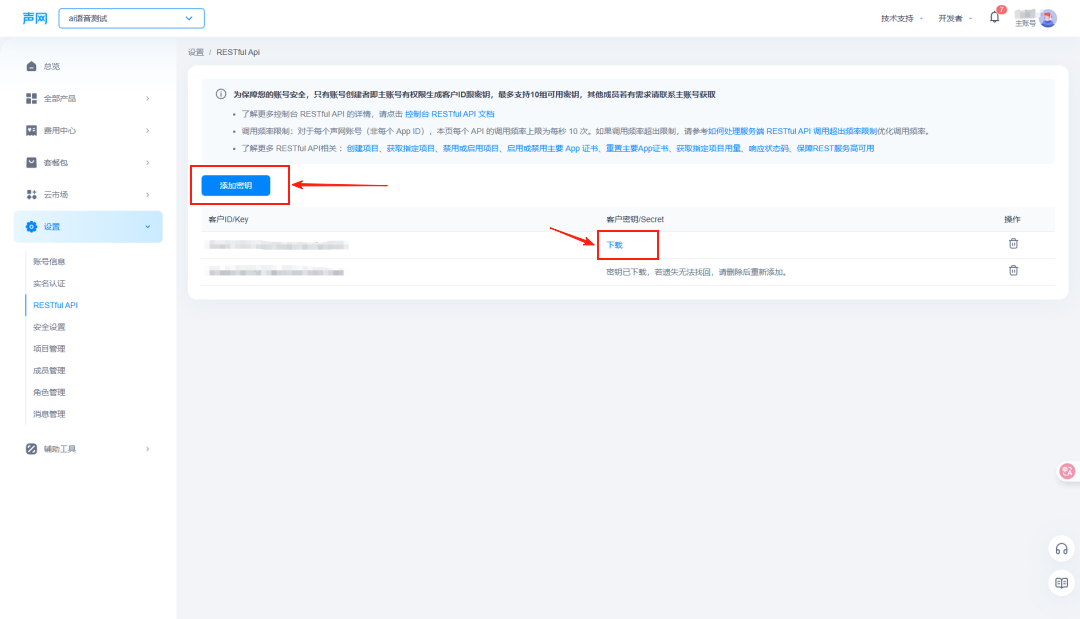Click the 设置 gear icon

point(31,227)
